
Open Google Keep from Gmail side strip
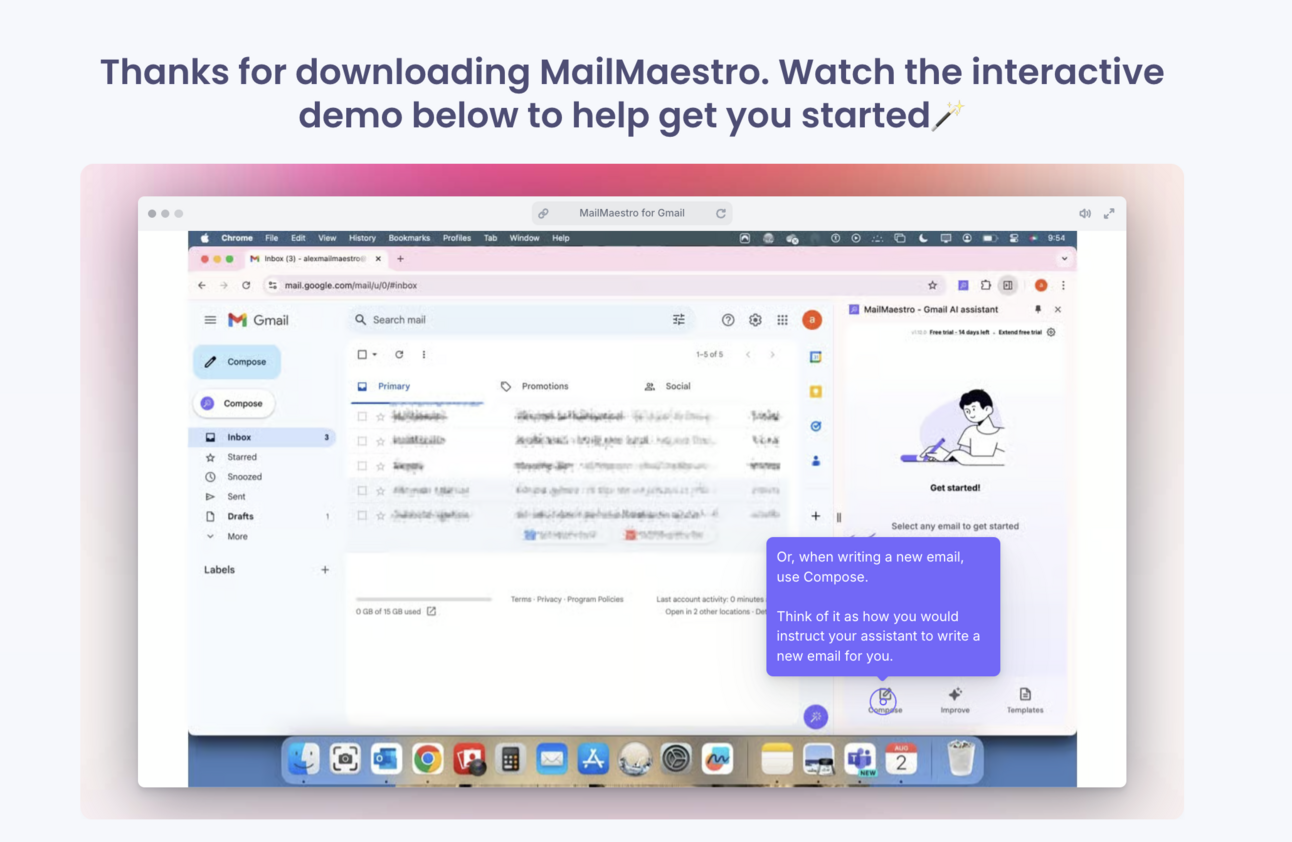coord(816,391)
